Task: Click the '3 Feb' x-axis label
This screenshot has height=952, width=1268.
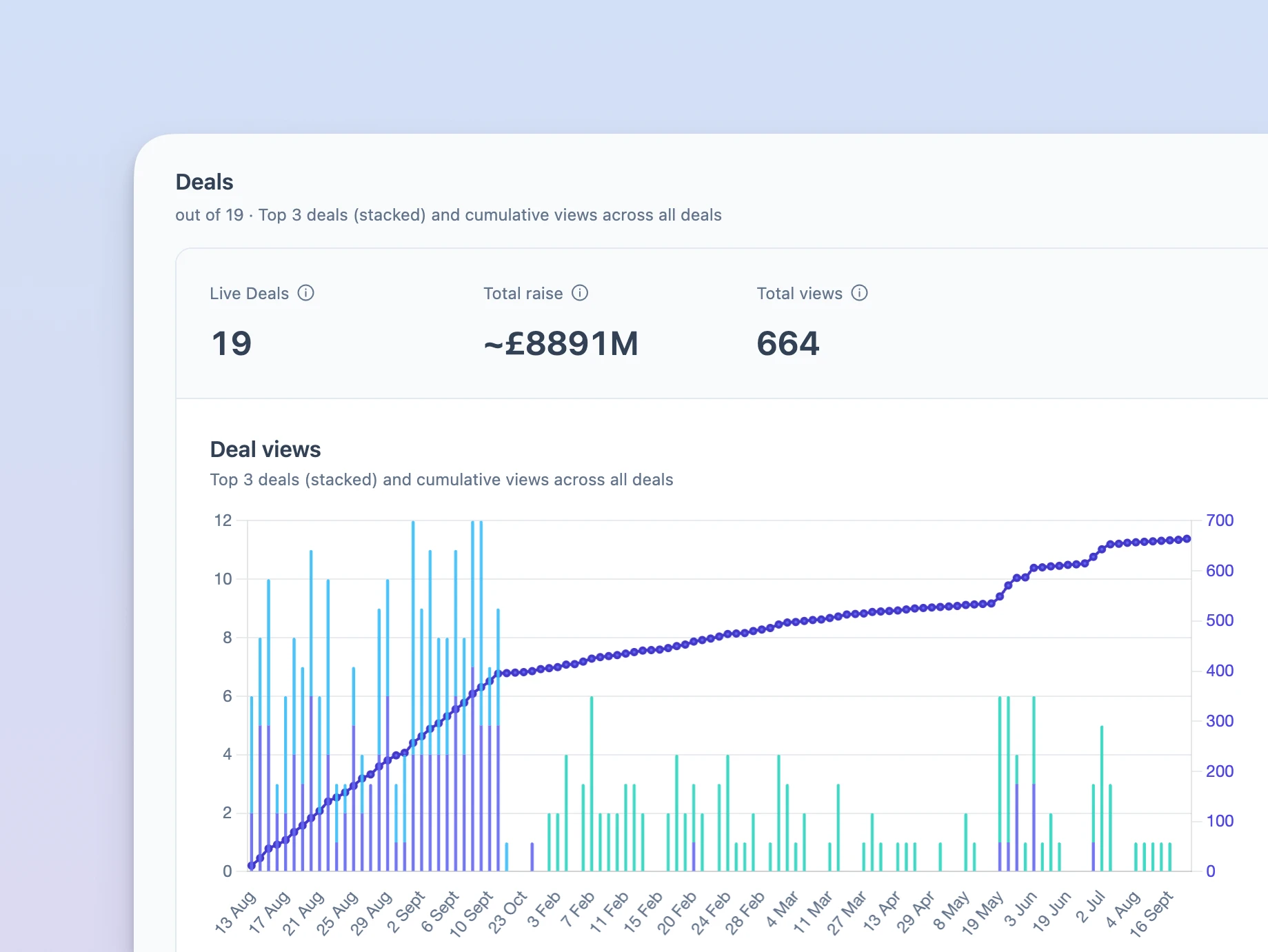Action: tap(544, 909)
